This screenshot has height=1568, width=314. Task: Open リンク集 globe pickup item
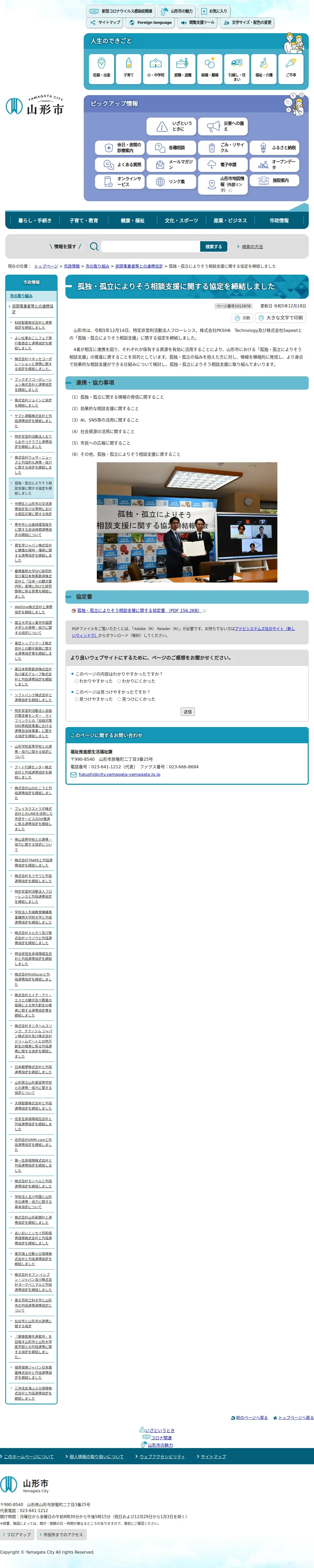[171, 181]
